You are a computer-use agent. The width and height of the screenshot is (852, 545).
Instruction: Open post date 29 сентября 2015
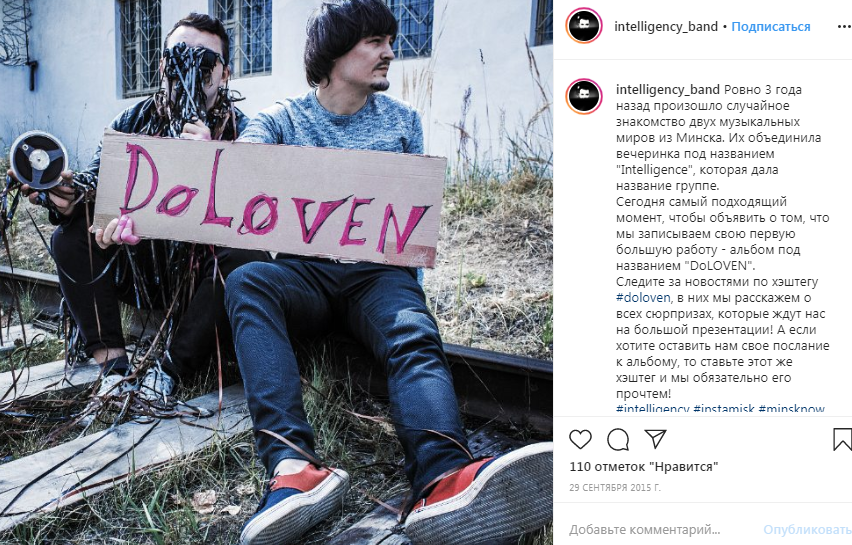pos(615,487)
